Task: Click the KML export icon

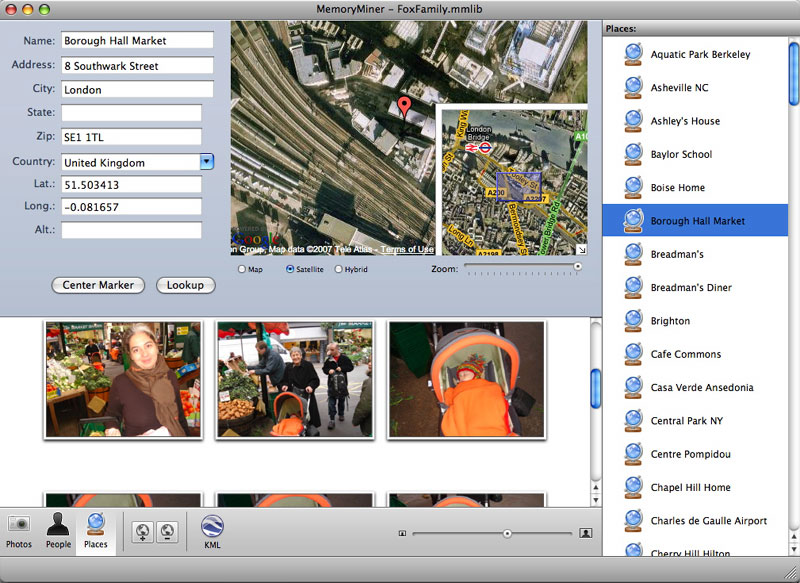Action: click(212, 530)
